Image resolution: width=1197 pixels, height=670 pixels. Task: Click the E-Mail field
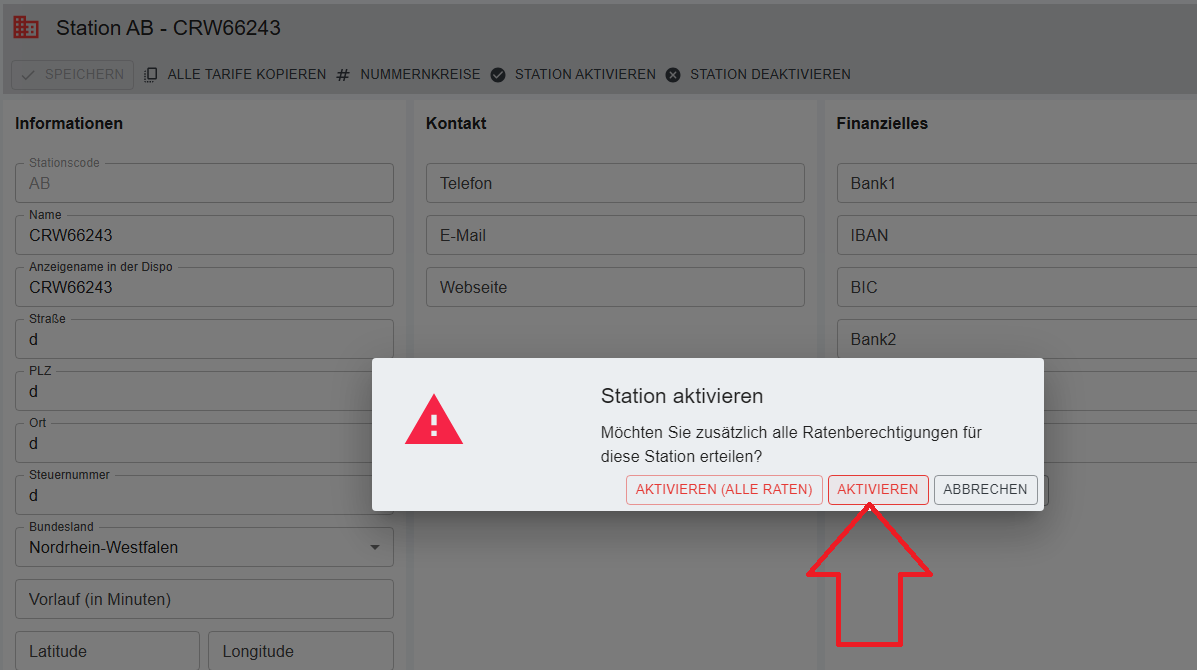click(x=615, y=235)
